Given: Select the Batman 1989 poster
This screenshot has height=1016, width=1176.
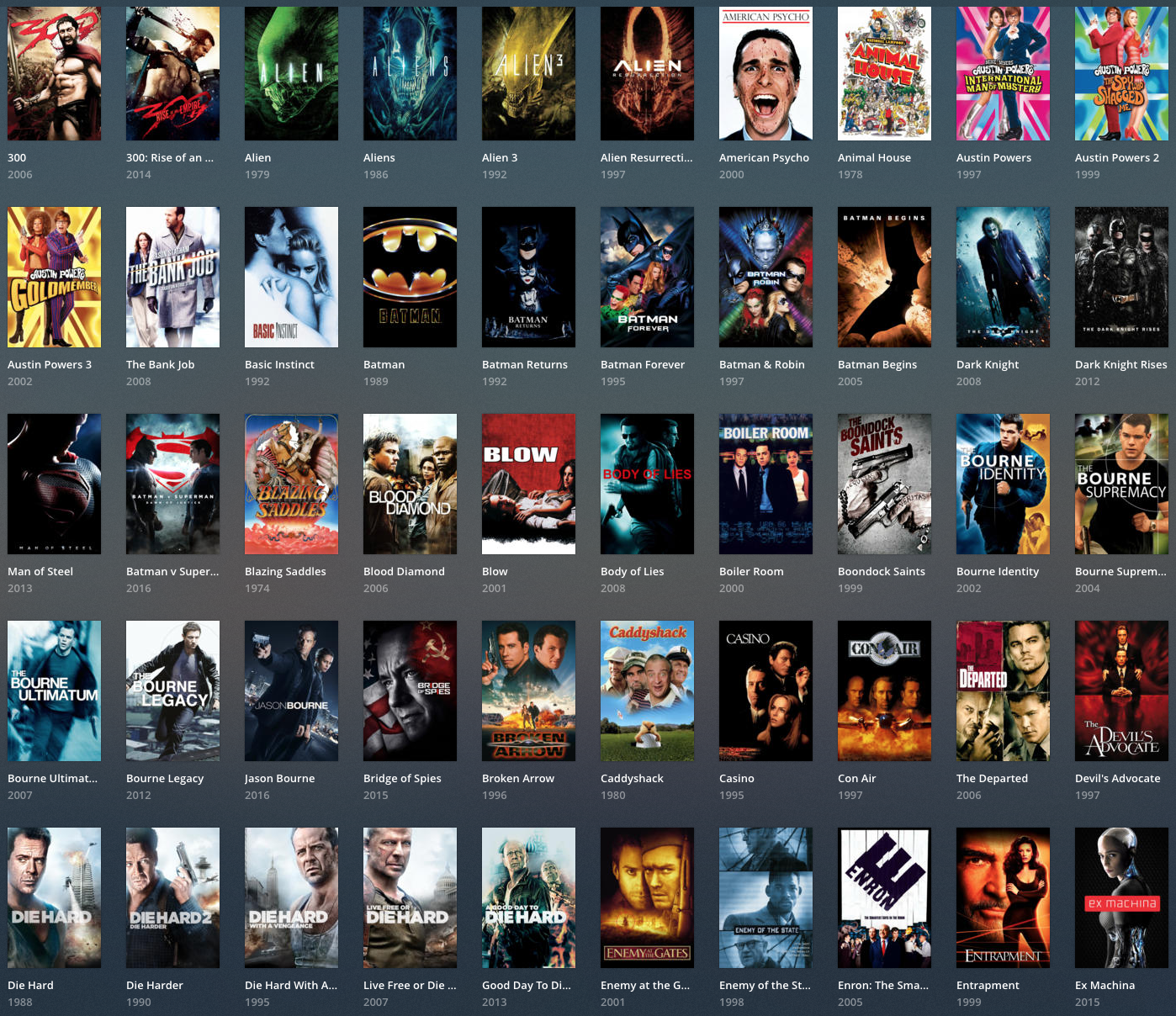Looking at the screenshot, I should click(410, 277).
